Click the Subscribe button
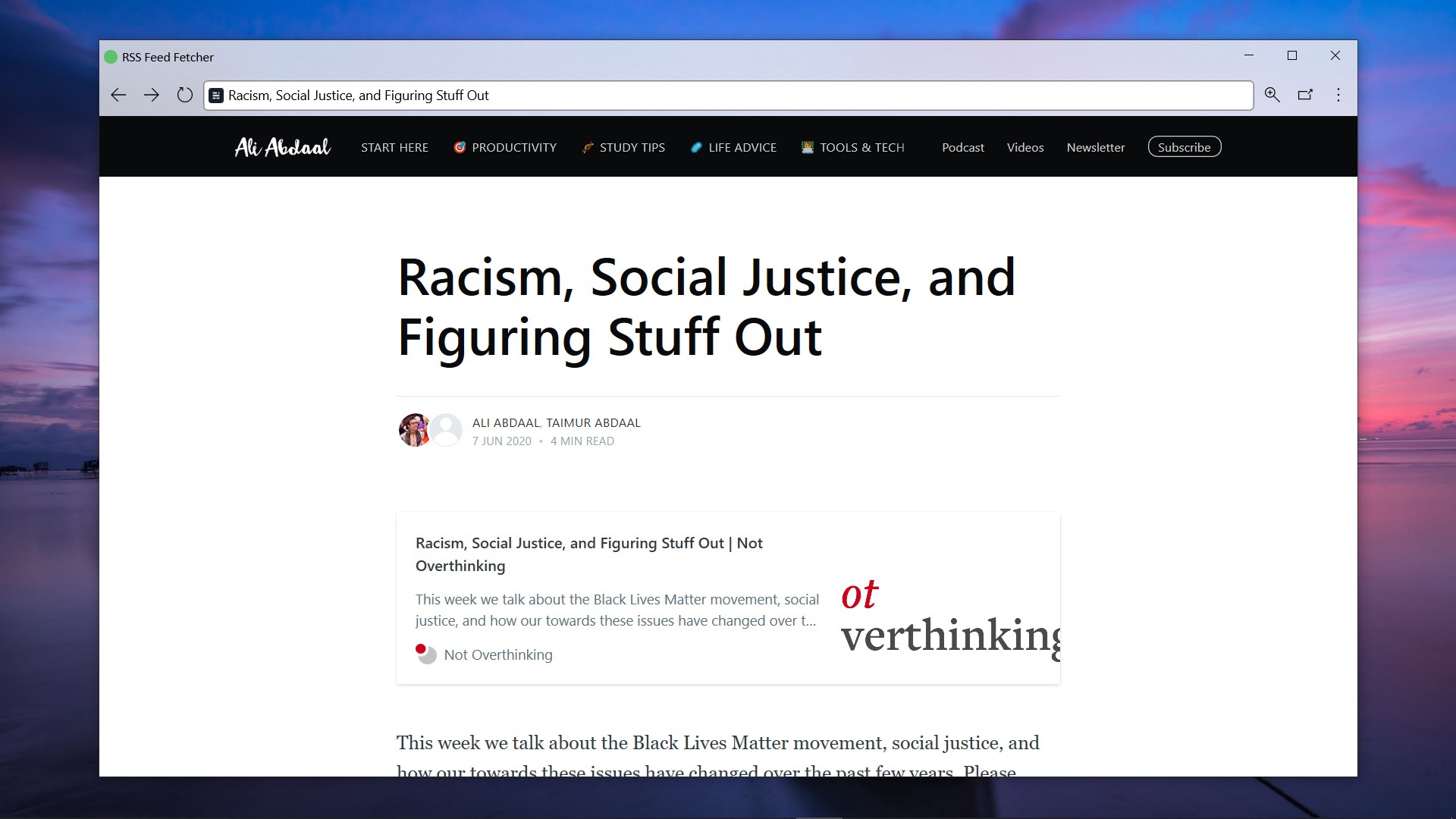The height and width of the screenshot is (819, 1456). click(1184, 147)
